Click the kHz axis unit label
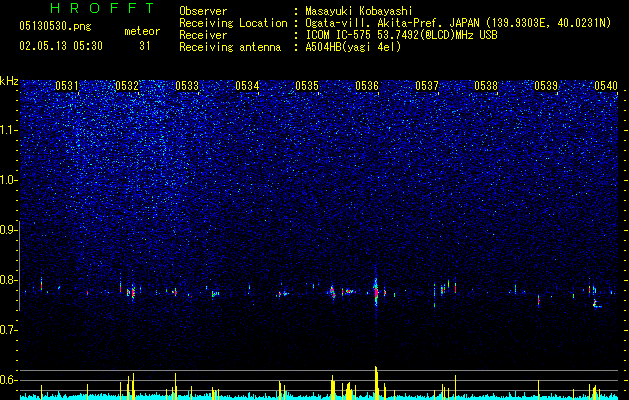Viewport: 629px width, 400px height. tap(9, 81)
